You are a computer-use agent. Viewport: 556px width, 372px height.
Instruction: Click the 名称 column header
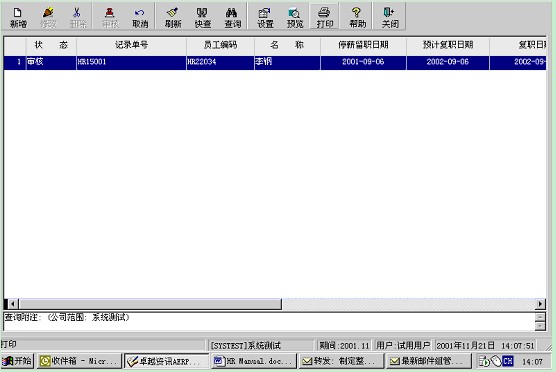click(x=287, y=45)
